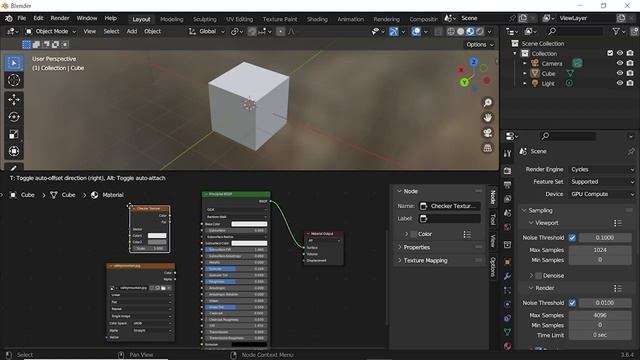Screen dimensions: 640x360
Task: Collapse Collection in outliner tree
Action: point(515,53)
